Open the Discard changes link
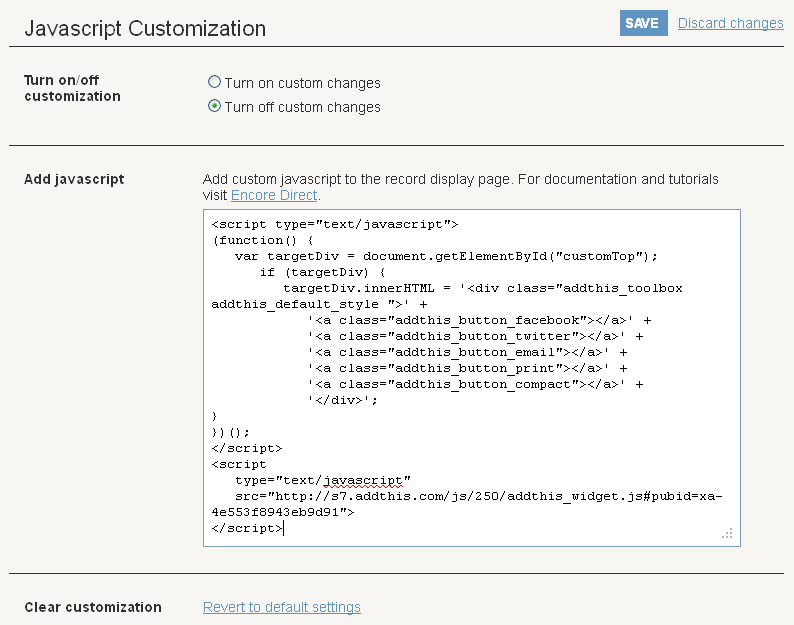Viewport: 794px width, 625px height. [730, 23]
